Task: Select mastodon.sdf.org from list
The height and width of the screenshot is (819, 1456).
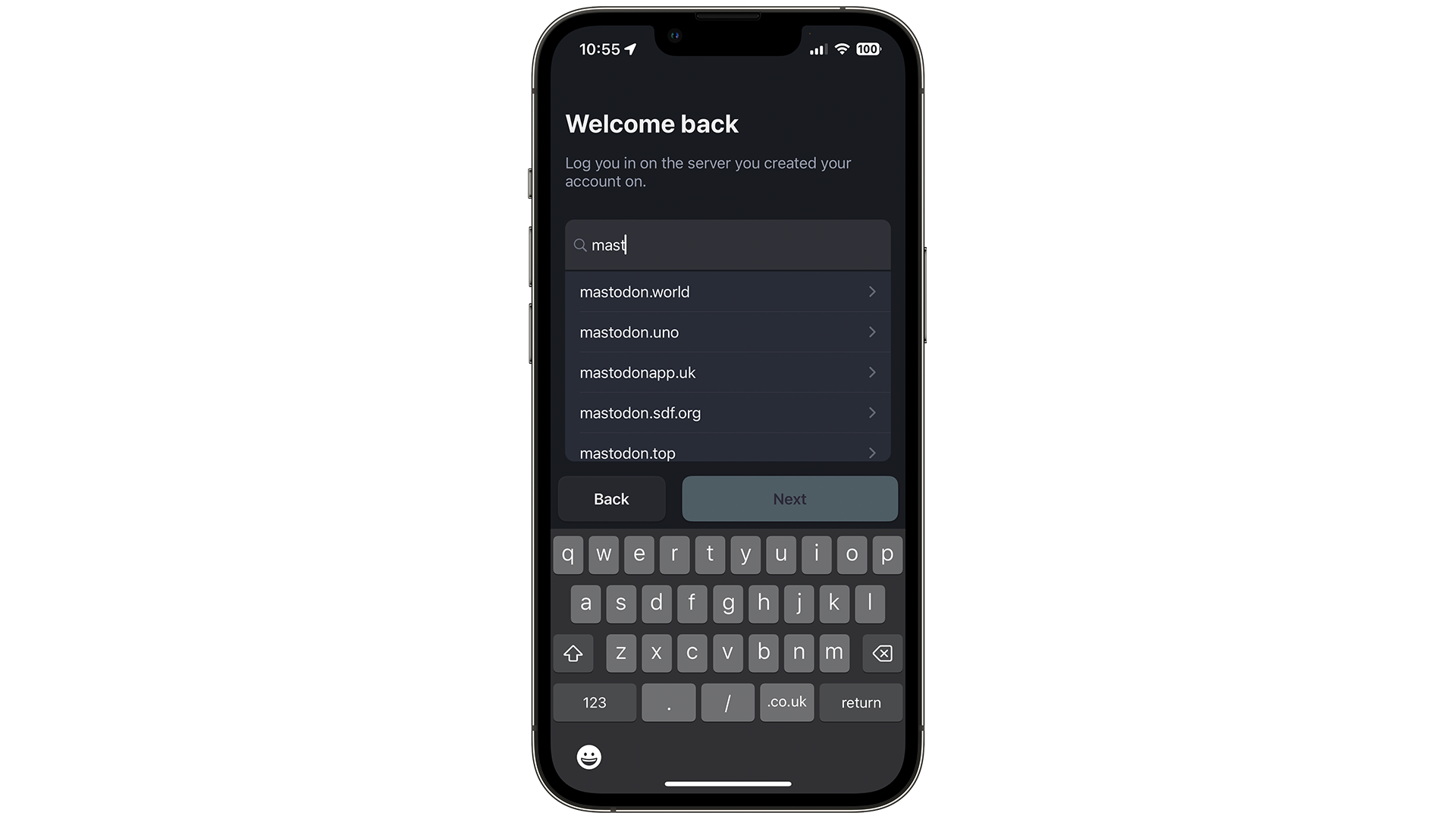Action: (x=728, y=413)
